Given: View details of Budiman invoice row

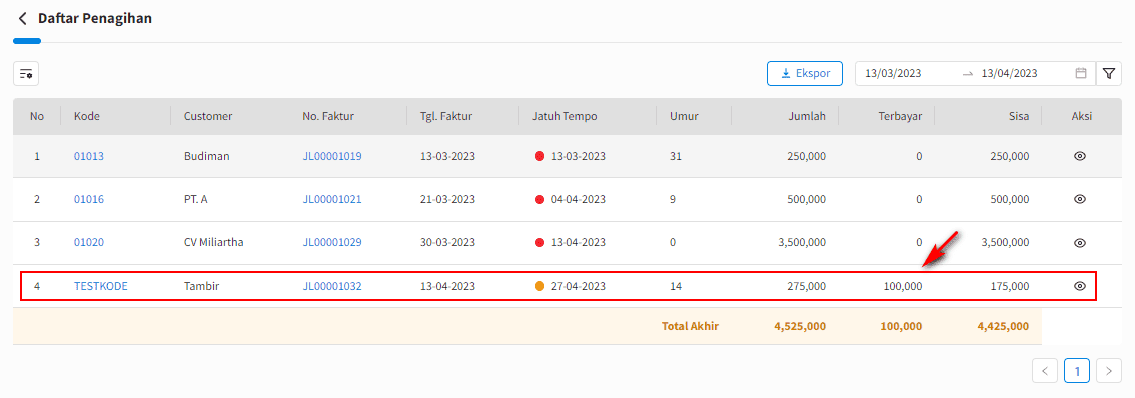Looking at the screenshot, I should tap(1079, 156).
